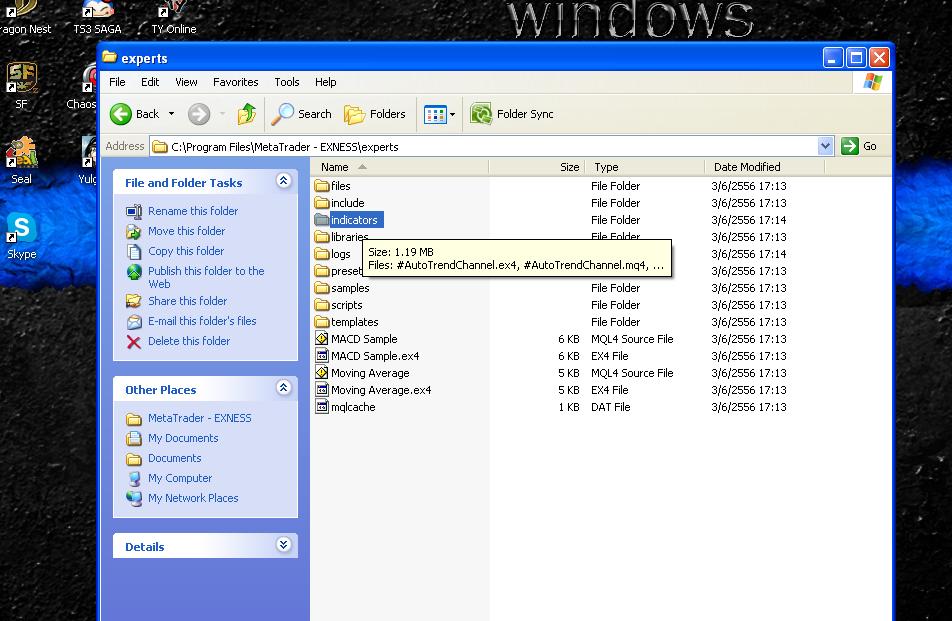The width and height of the screenshot is (952, 621).
Task: Select the SF desktop shortcut
Action: click(x=22, y=86)
